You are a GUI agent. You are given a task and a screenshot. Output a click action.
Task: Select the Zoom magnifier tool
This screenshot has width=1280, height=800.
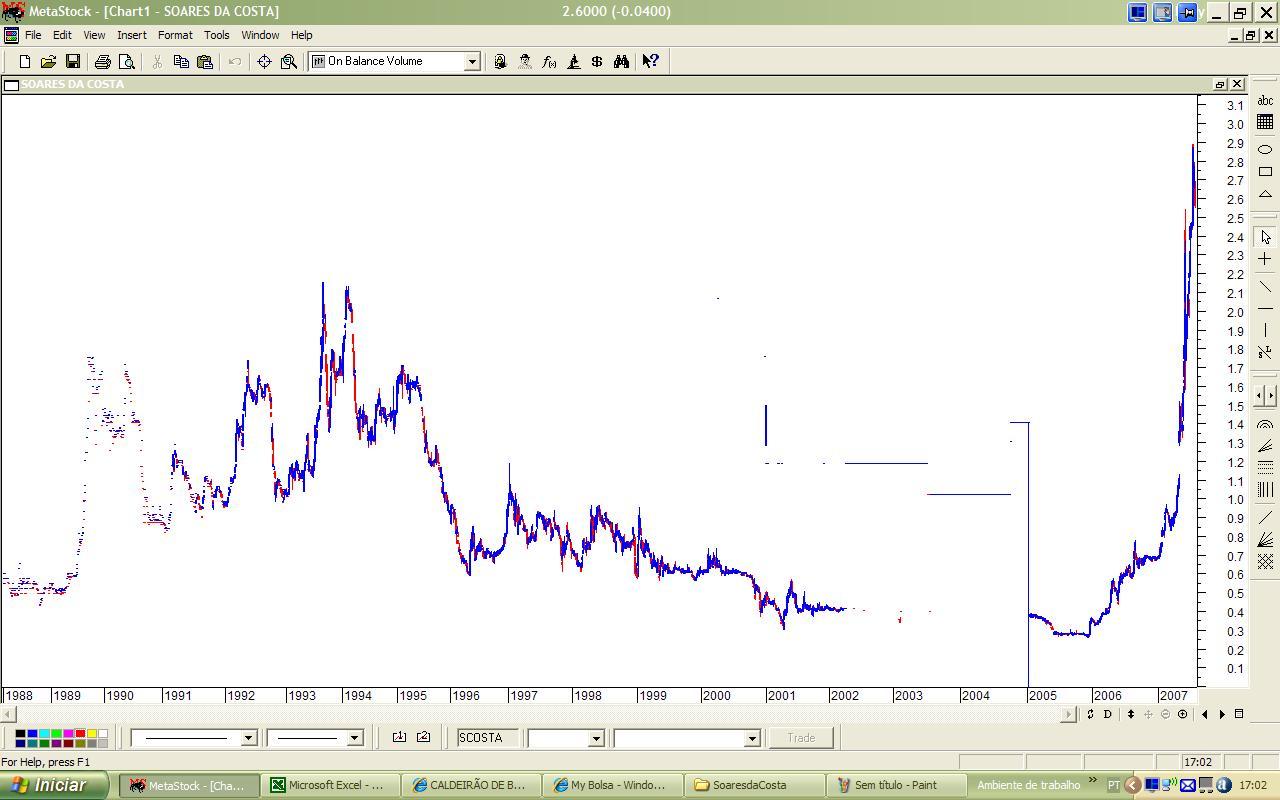pyautogui.click(x=288, y=61)
